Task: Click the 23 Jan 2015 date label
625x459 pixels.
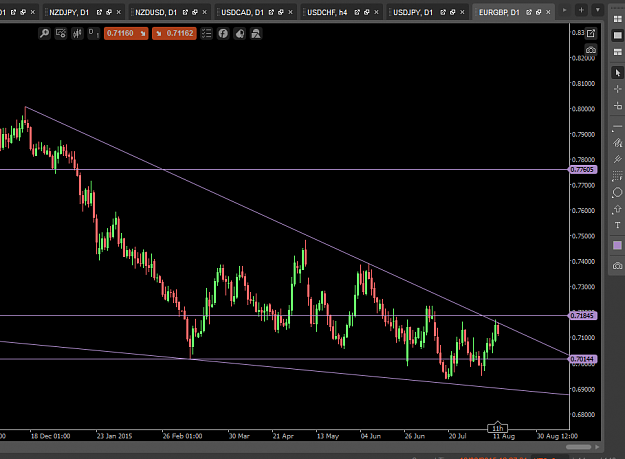Action: [114, 436]
